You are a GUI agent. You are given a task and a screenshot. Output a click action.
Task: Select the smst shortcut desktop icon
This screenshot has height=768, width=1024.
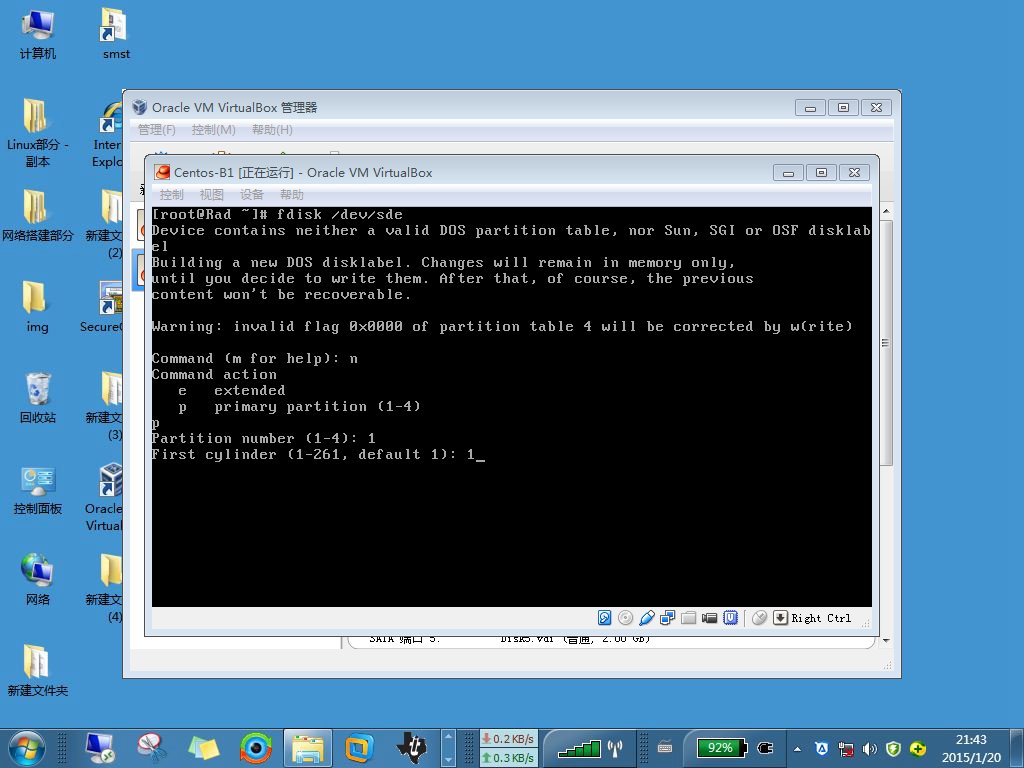point(116,35)
